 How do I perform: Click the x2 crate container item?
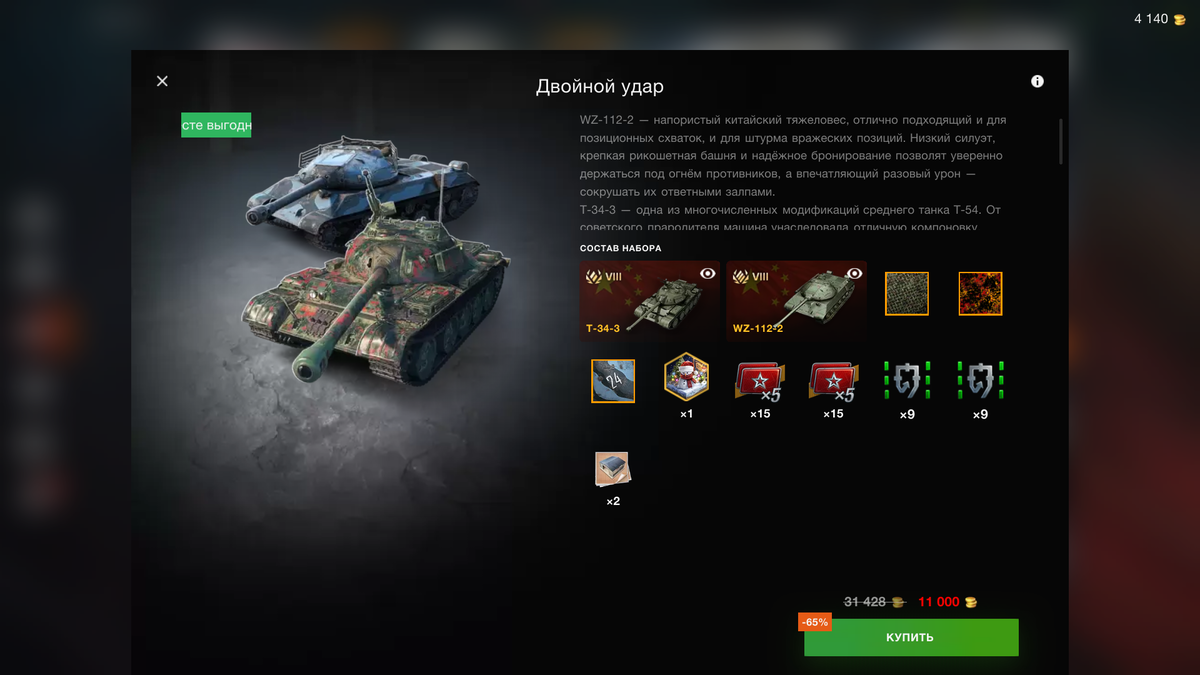(x=613, y=469)
